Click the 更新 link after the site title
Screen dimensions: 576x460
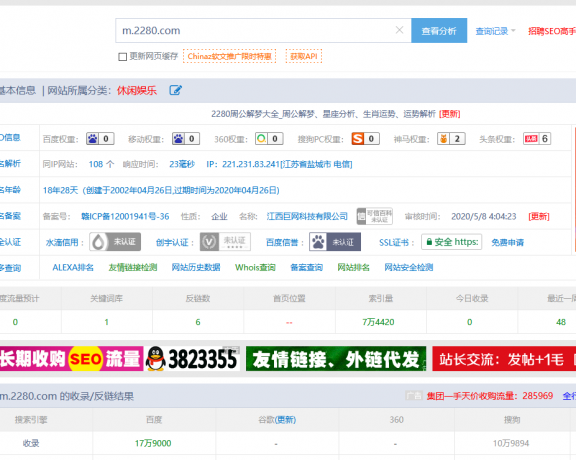click(450, 114)
